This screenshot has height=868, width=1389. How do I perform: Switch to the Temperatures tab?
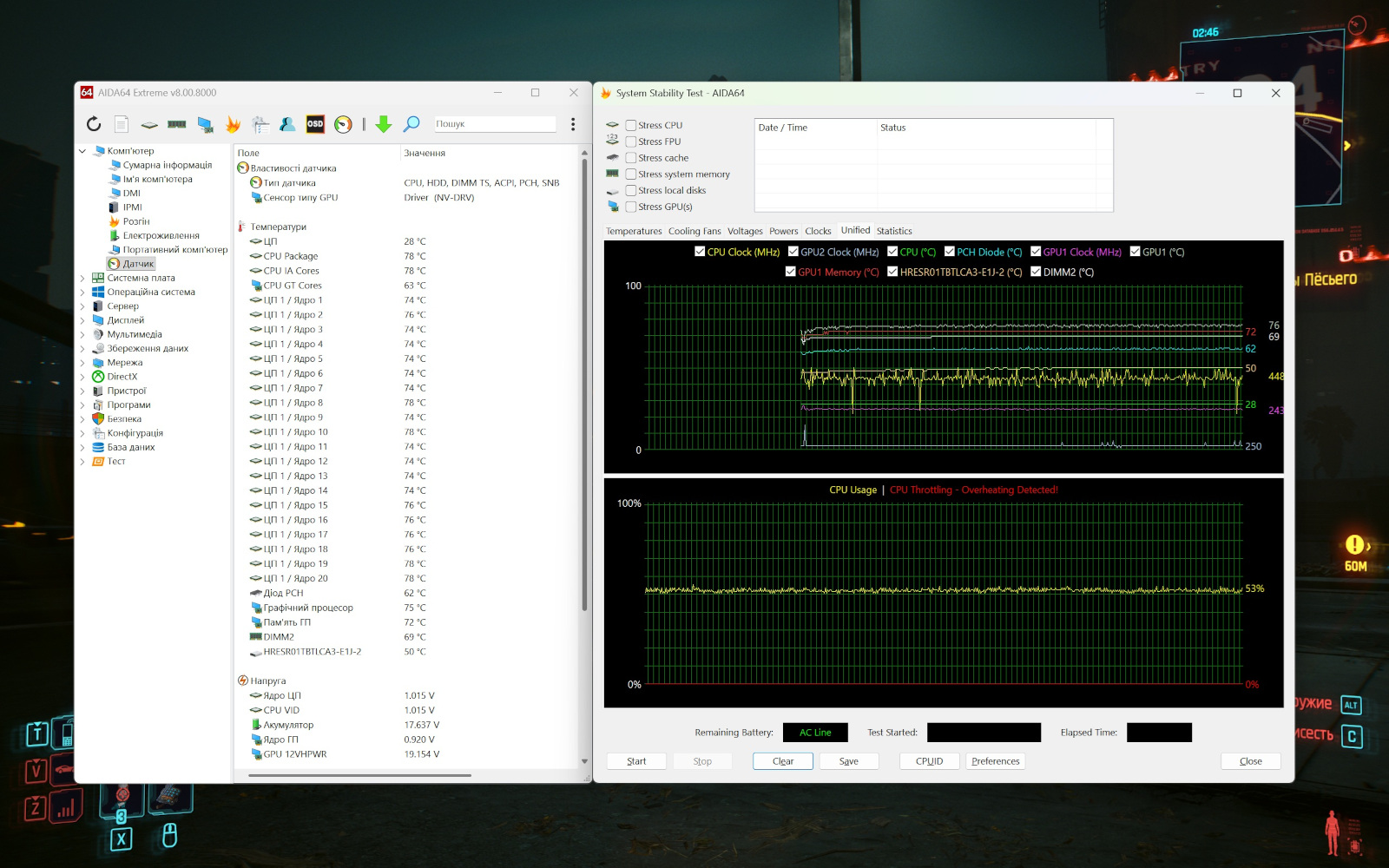(x=634, y=231)
